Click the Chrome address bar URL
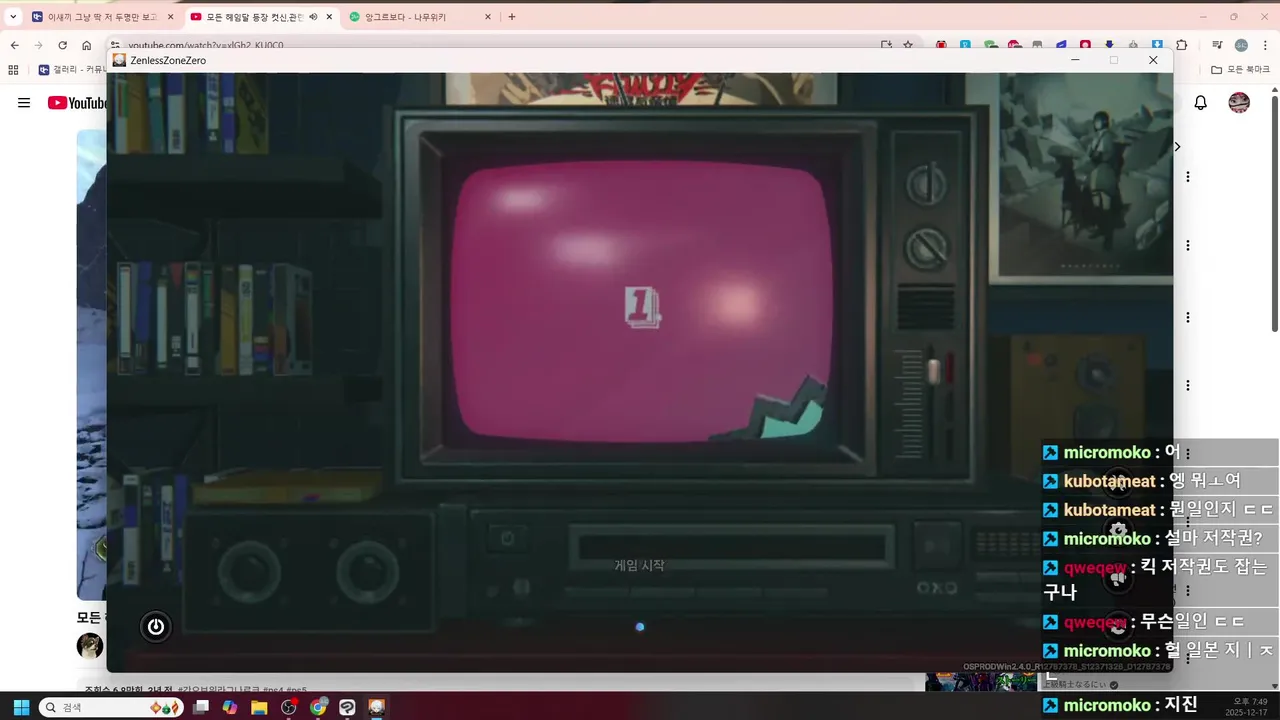Image resolution: width=1280 pixels, height=720 pixels. click(207, 45)
